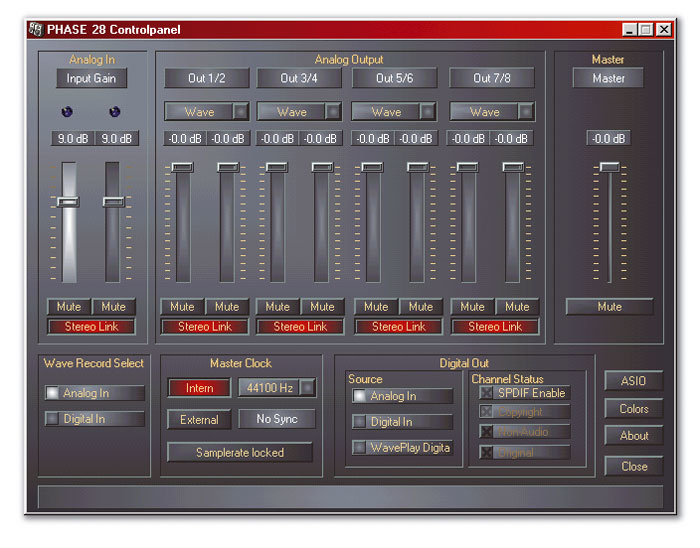This screenshot has height=548, width=700.
Task: Open the Colors settings
Action: click(633, 409)
